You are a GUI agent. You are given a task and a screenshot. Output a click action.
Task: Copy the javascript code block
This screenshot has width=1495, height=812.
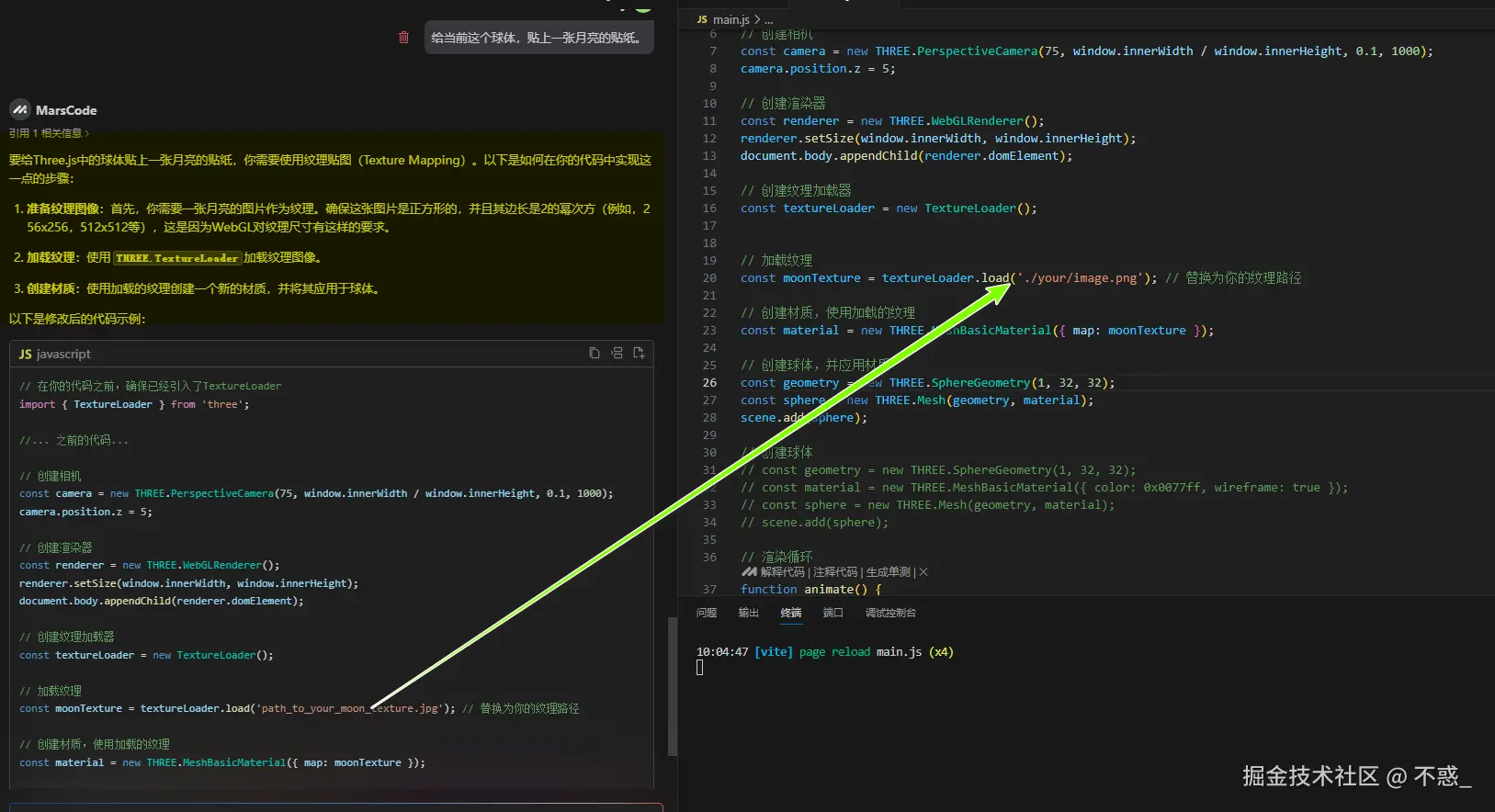coord(595,353)
